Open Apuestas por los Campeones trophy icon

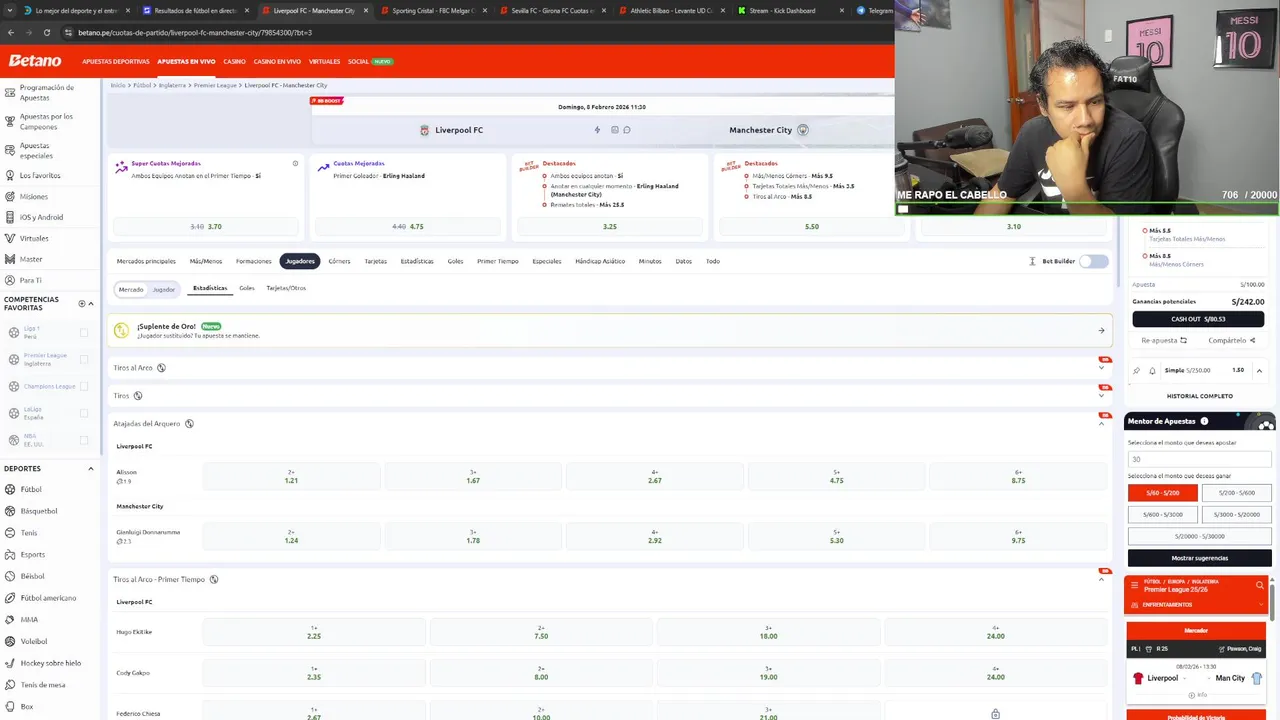9,121
